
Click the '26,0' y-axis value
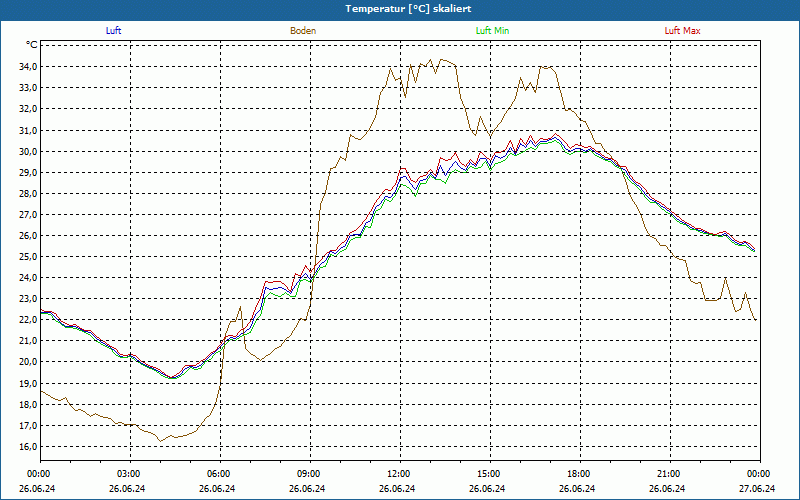28,236
